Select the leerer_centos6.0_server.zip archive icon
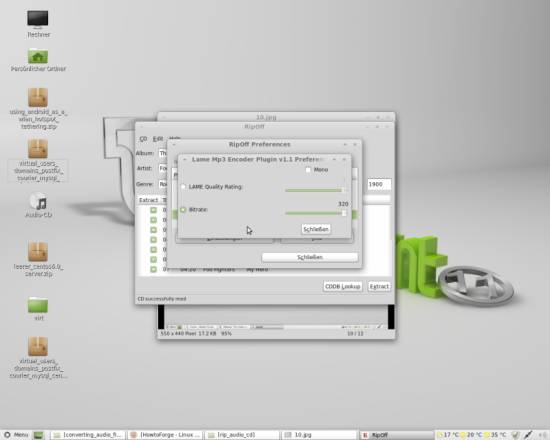This screenshot has width=550, height=440. [38, 251]
